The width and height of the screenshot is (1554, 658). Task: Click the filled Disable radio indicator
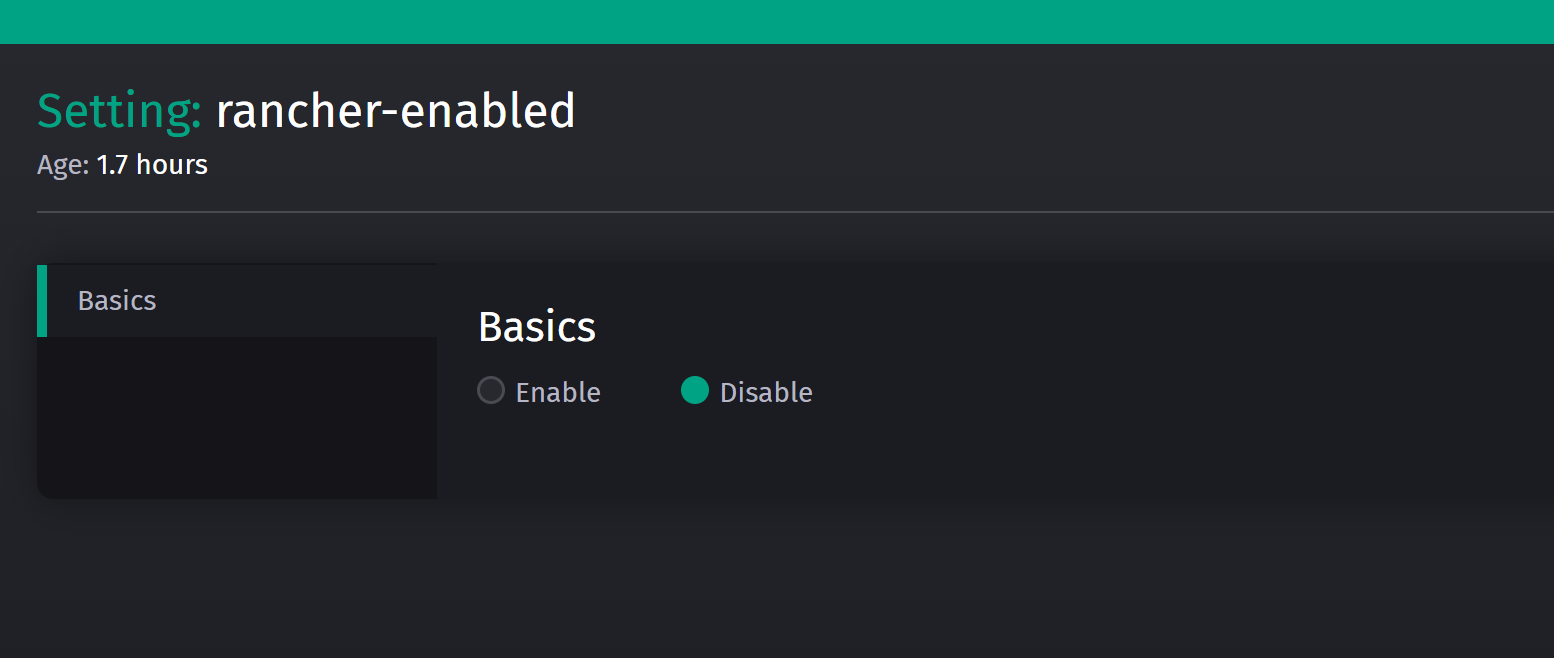[695, 391]
